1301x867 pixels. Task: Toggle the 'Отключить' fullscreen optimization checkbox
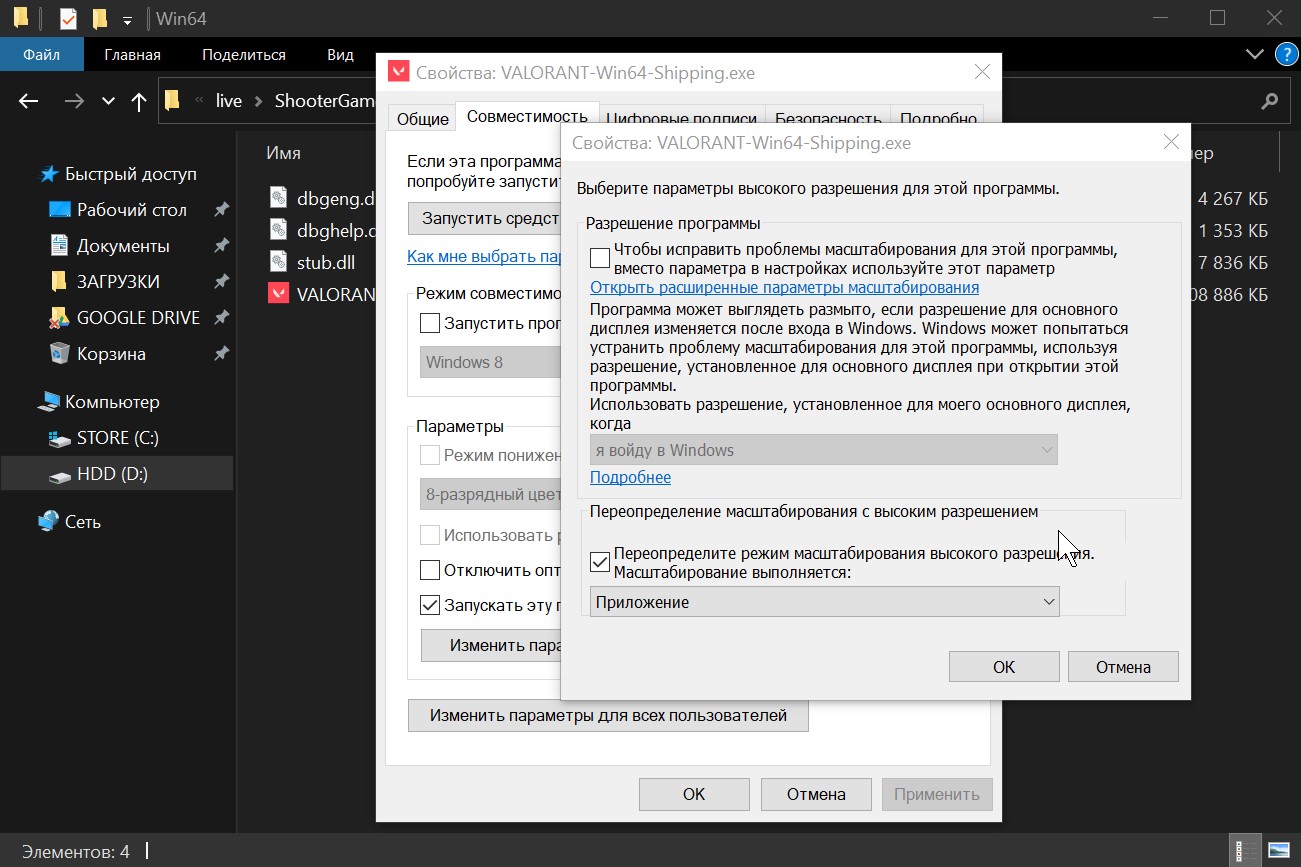click(x=430, y=571)
